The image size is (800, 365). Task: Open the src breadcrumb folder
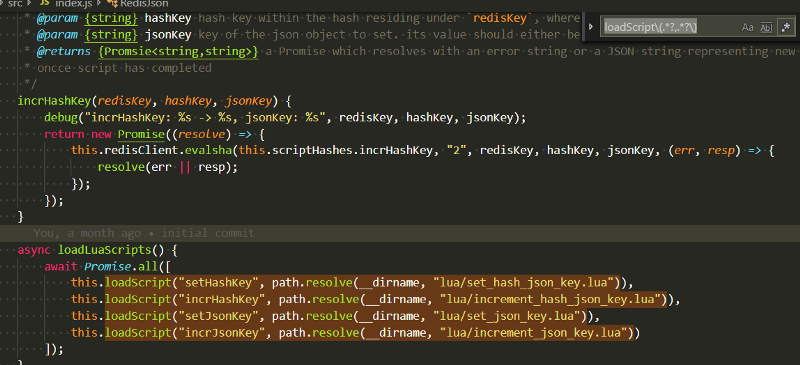point(15,3)
